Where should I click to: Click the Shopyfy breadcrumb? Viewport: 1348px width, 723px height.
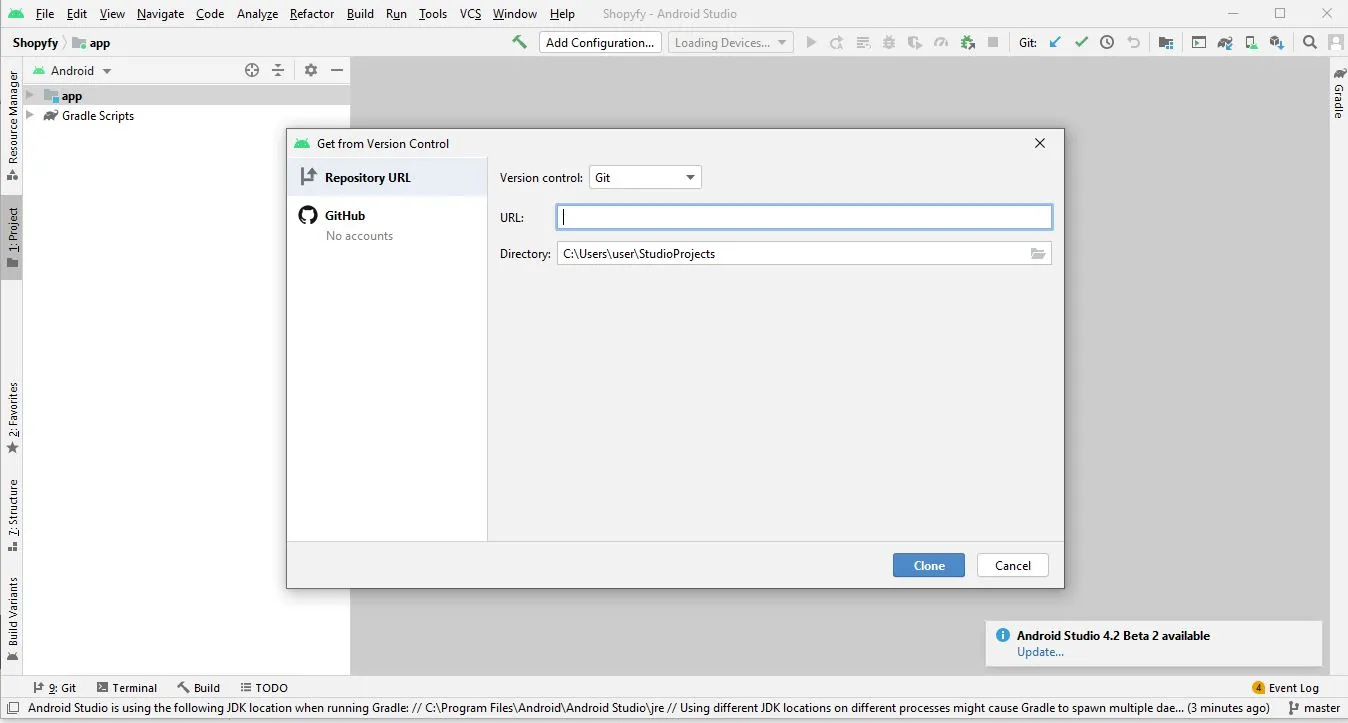pyautogui.click(x=35, y=43)
